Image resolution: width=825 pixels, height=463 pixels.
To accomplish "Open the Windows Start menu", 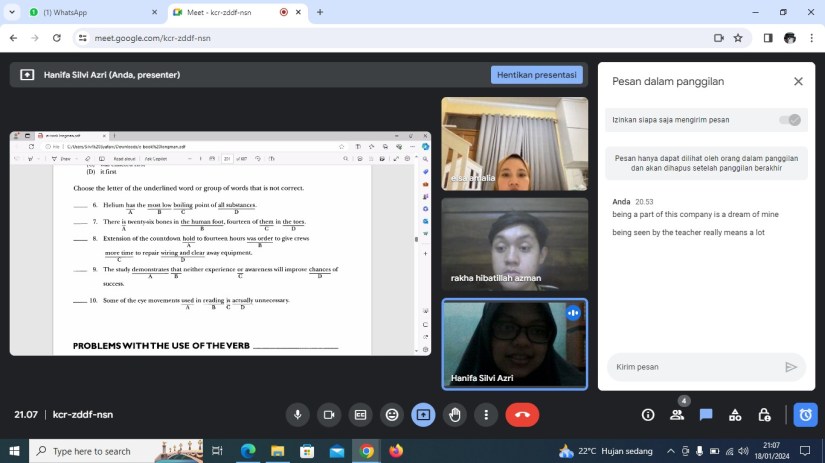I will (14, 451).
